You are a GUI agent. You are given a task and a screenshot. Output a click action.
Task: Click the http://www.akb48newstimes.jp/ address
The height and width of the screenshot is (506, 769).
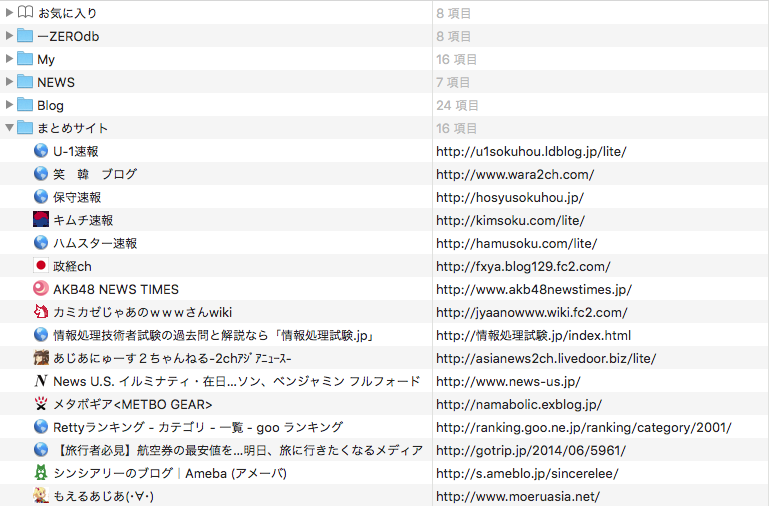pyautogui.click(x=534, y=290)
